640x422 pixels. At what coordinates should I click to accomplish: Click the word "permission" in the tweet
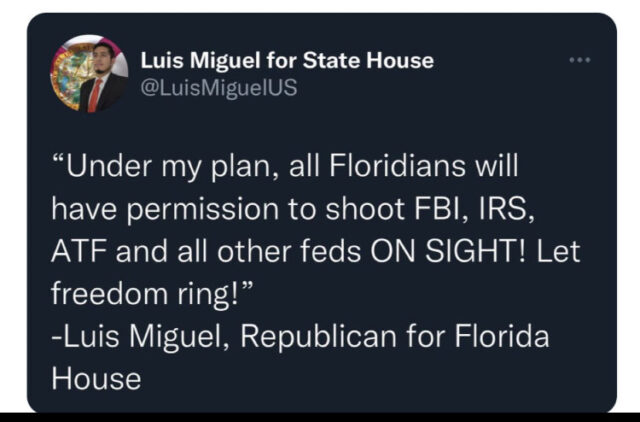[203, 210]
